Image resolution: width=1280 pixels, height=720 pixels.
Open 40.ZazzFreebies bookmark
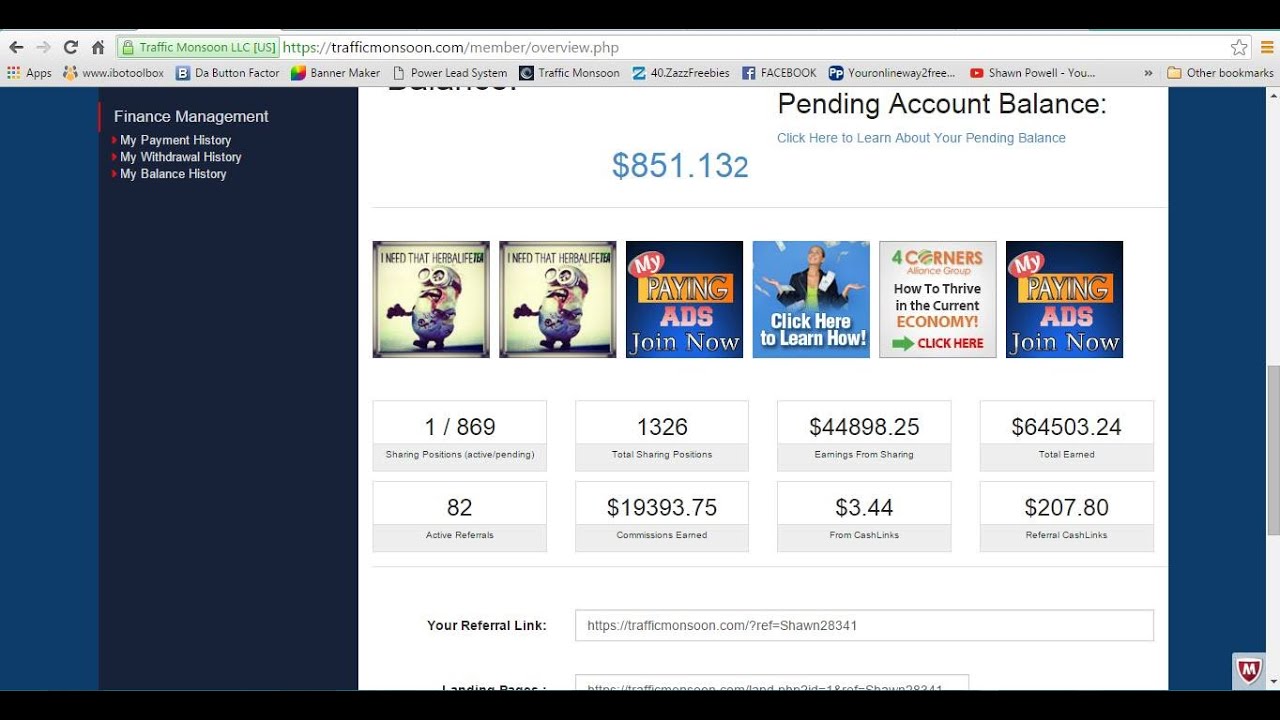pos(681,73)
